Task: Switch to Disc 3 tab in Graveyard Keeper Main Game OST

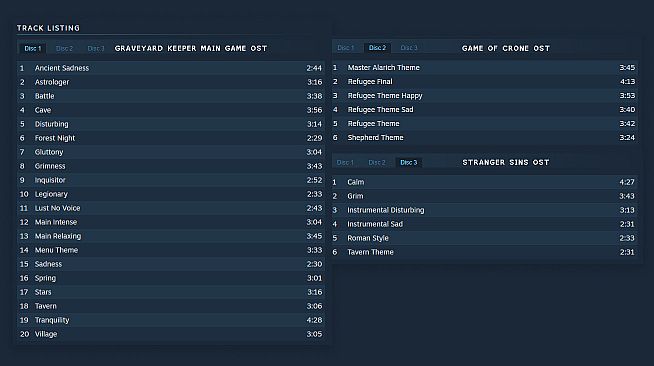Action: click(96, 48)
